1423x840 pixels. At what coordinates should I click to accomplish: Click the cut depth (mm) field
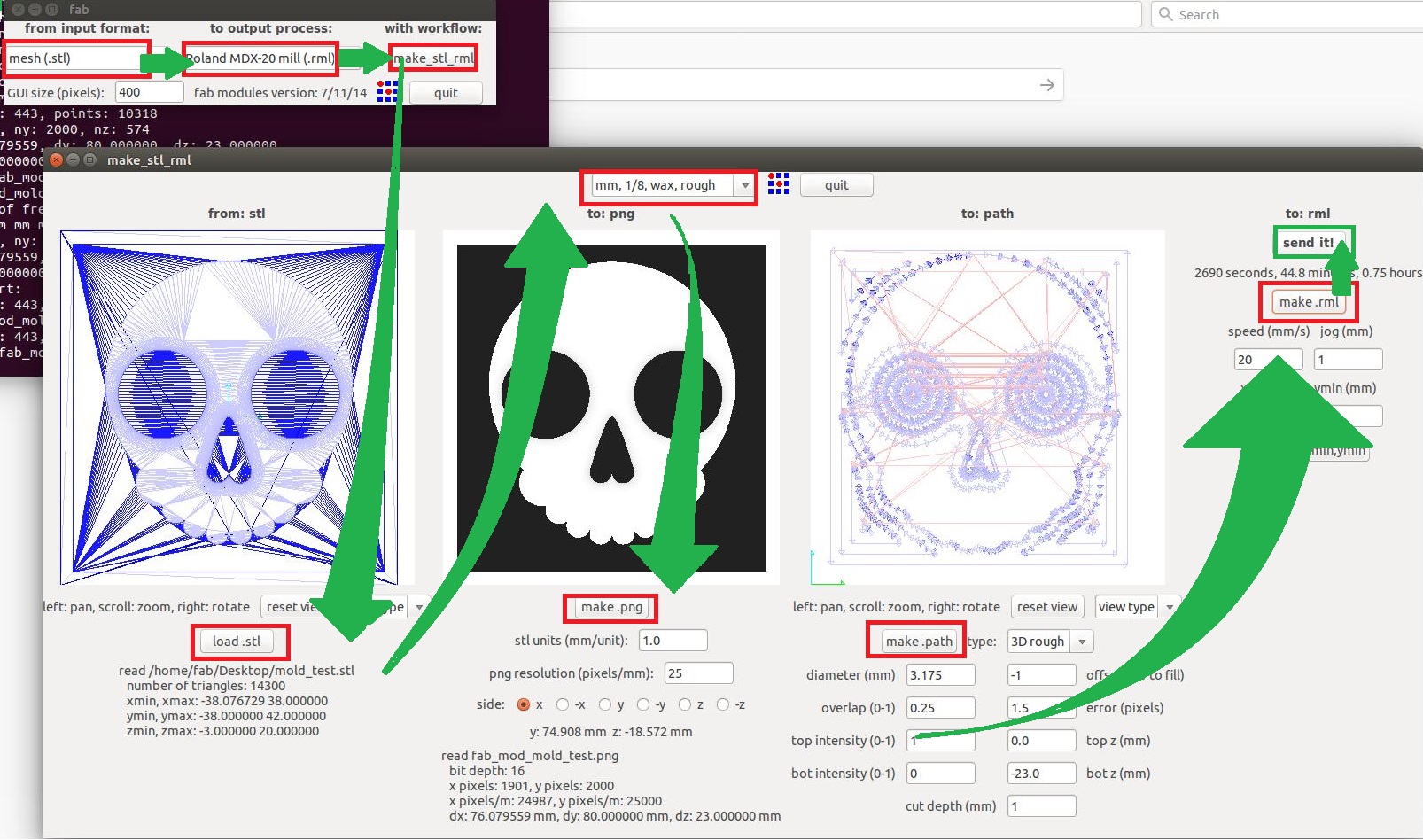1042,806
